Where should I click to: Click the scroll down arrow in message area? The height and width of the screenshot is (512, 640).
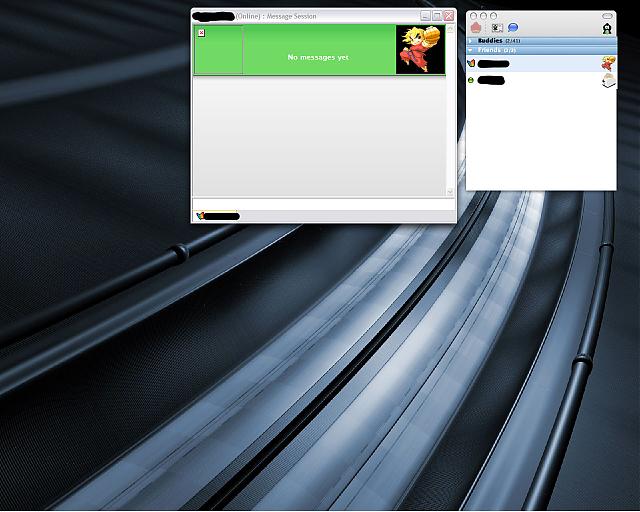click(450, 191)
